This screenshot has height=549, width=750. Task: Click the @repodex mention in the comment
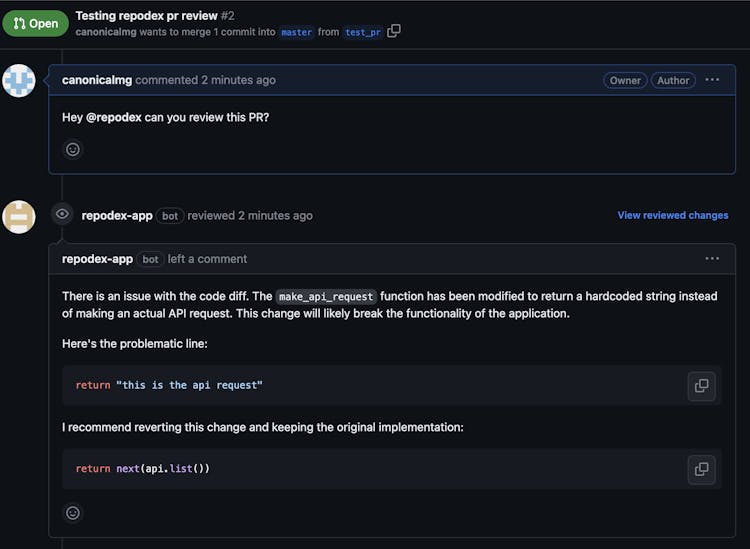point(113,117)
